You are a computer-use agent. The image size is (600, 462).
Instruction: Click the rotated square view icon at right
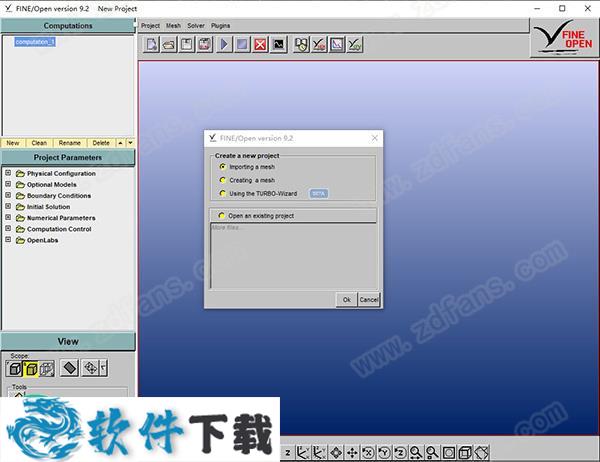482,453
